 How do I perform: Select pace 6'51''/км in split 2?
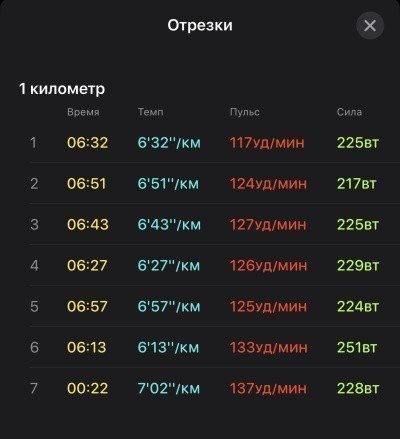click(168, 184)
